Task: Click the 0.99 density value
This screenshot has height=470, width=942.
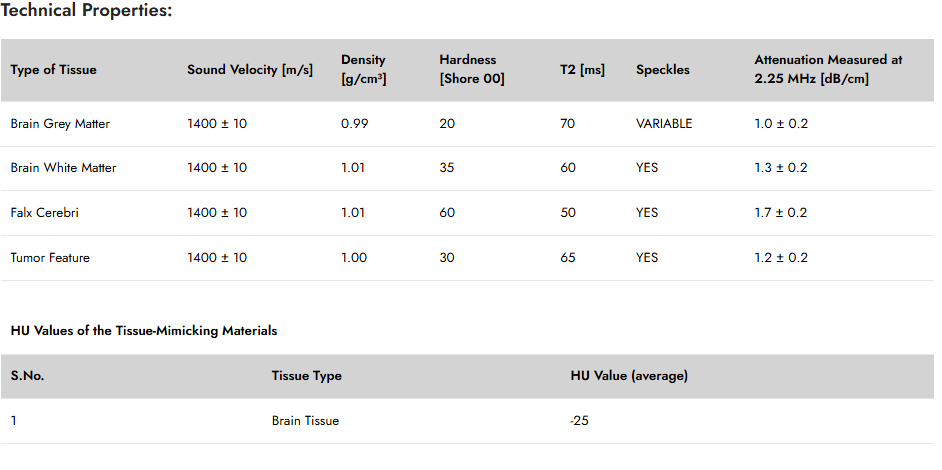Action: (x=354, y=124)
